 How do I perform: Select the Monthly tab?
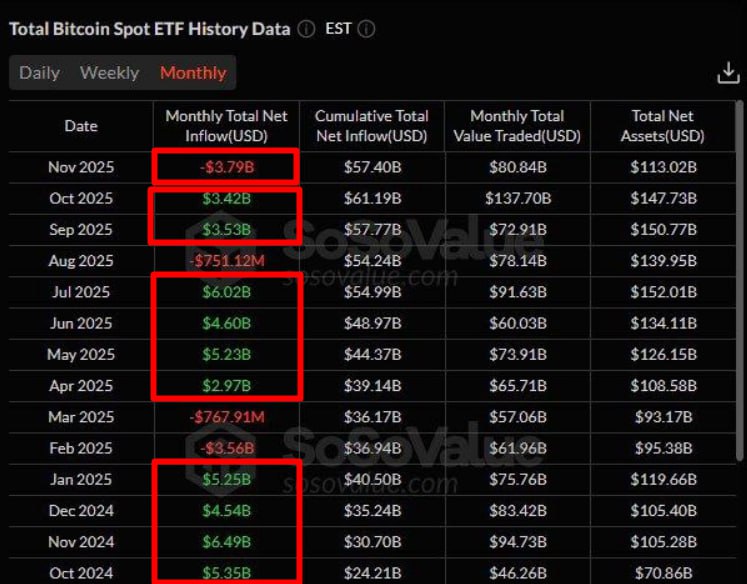(193, 73)
